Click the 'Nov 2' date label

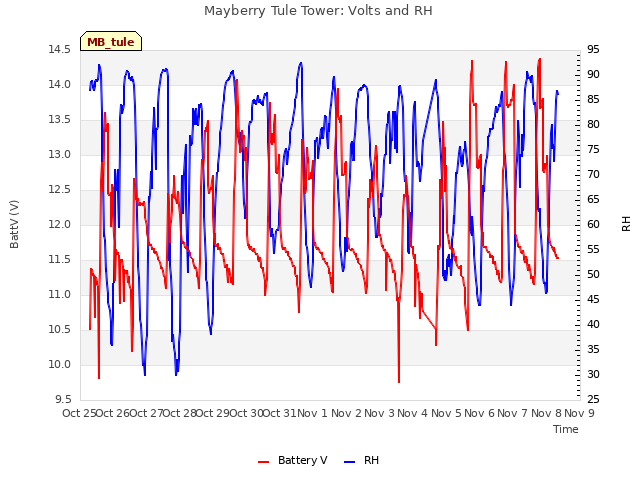click(346, 413)
